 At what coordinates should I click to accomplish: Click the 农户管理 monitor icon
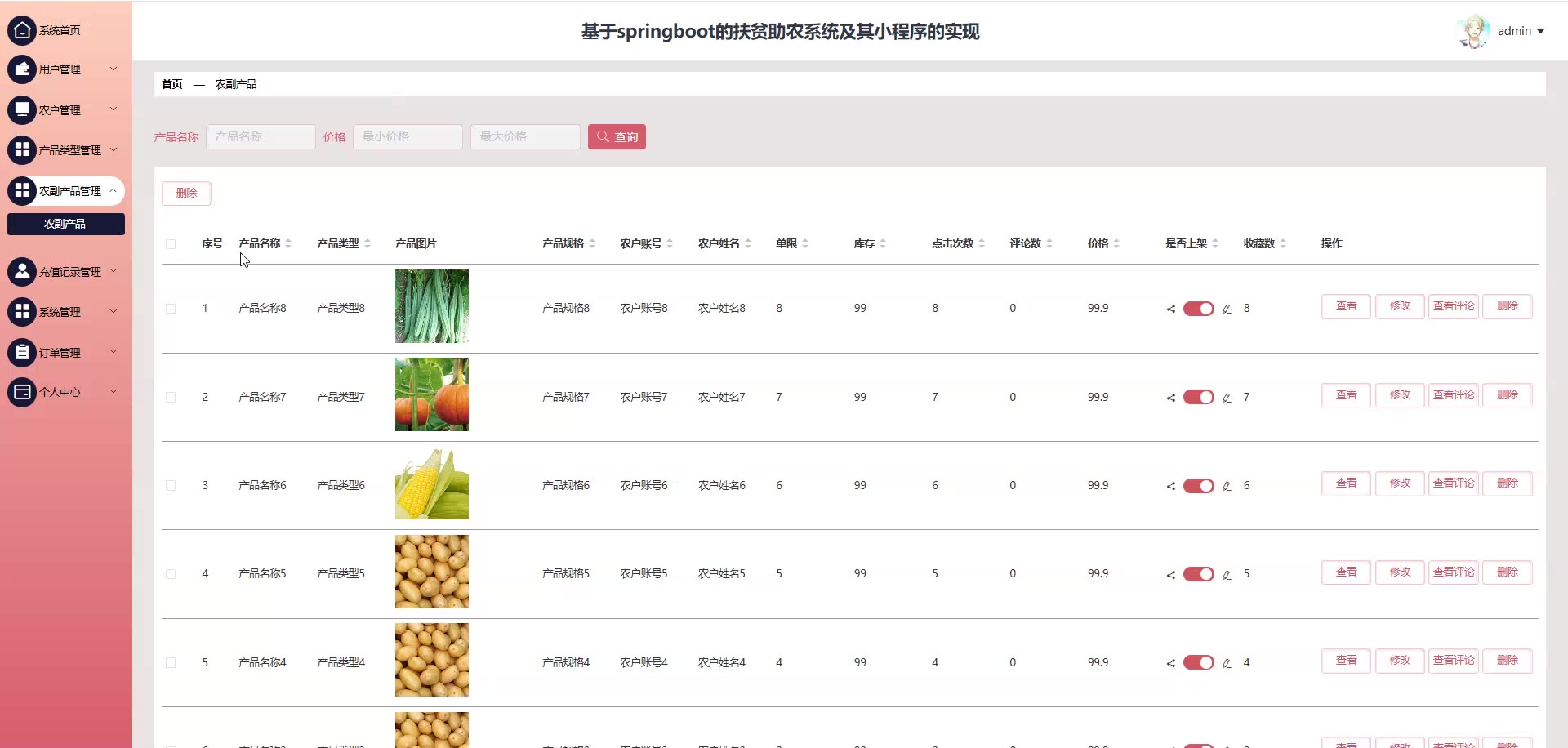click(22, 109)
